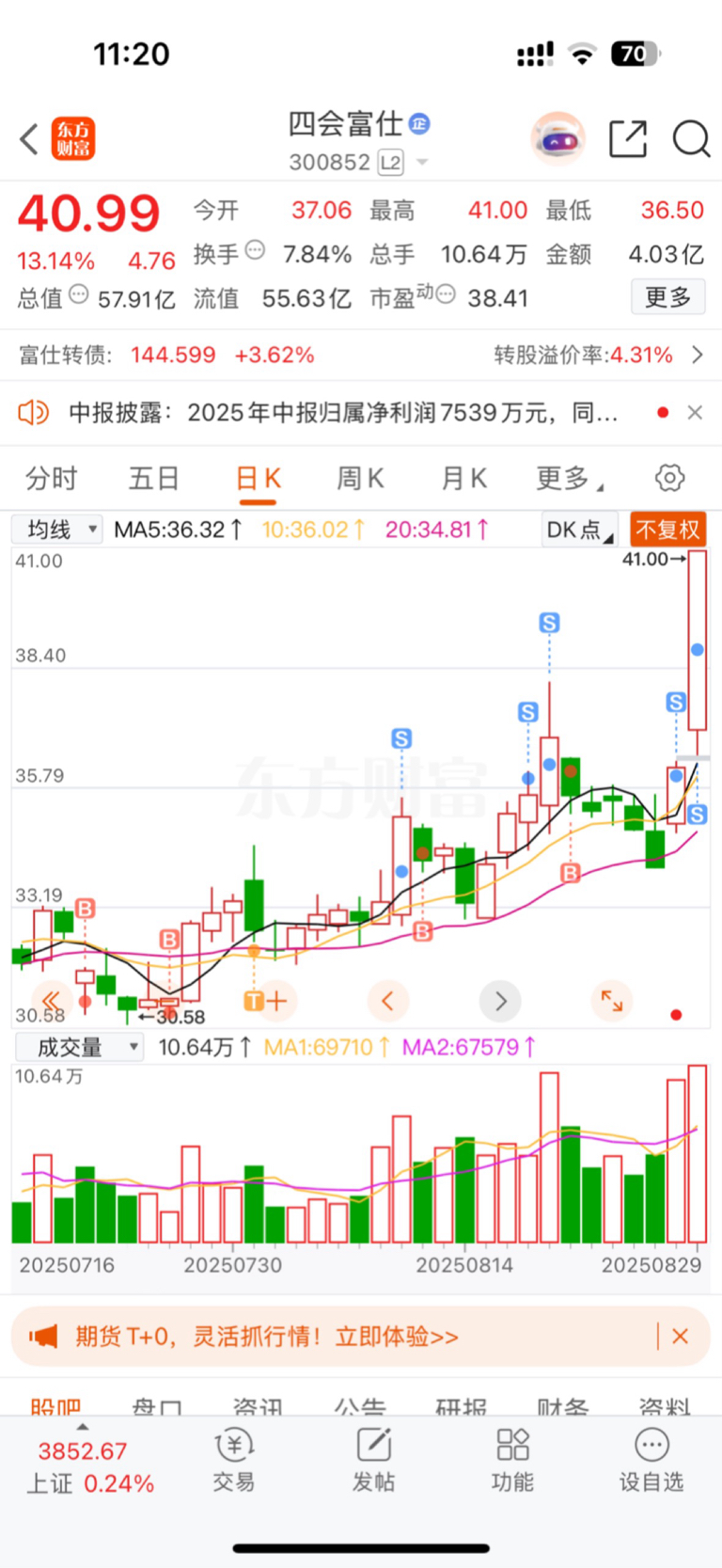Image resolution: width=722 pixels, height=1568 pixels.
Task: Switch to 分时 chart tab
Action: pos(51,479)
